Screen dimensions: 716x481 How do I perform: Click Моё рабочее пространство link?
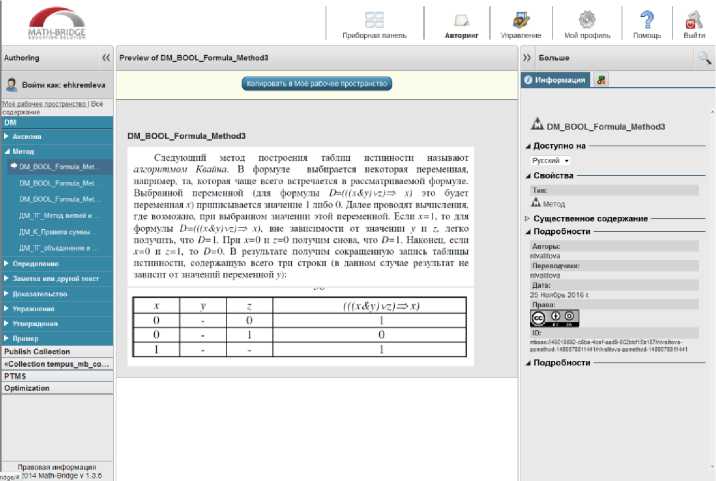(44, 104)
